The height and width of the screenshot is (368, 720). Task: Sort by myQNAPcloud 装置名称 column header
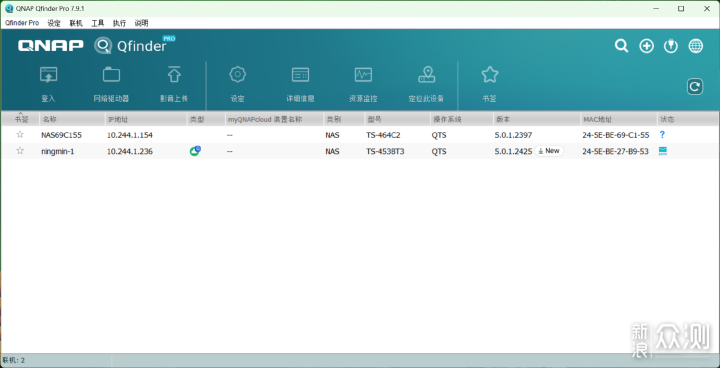274,119
